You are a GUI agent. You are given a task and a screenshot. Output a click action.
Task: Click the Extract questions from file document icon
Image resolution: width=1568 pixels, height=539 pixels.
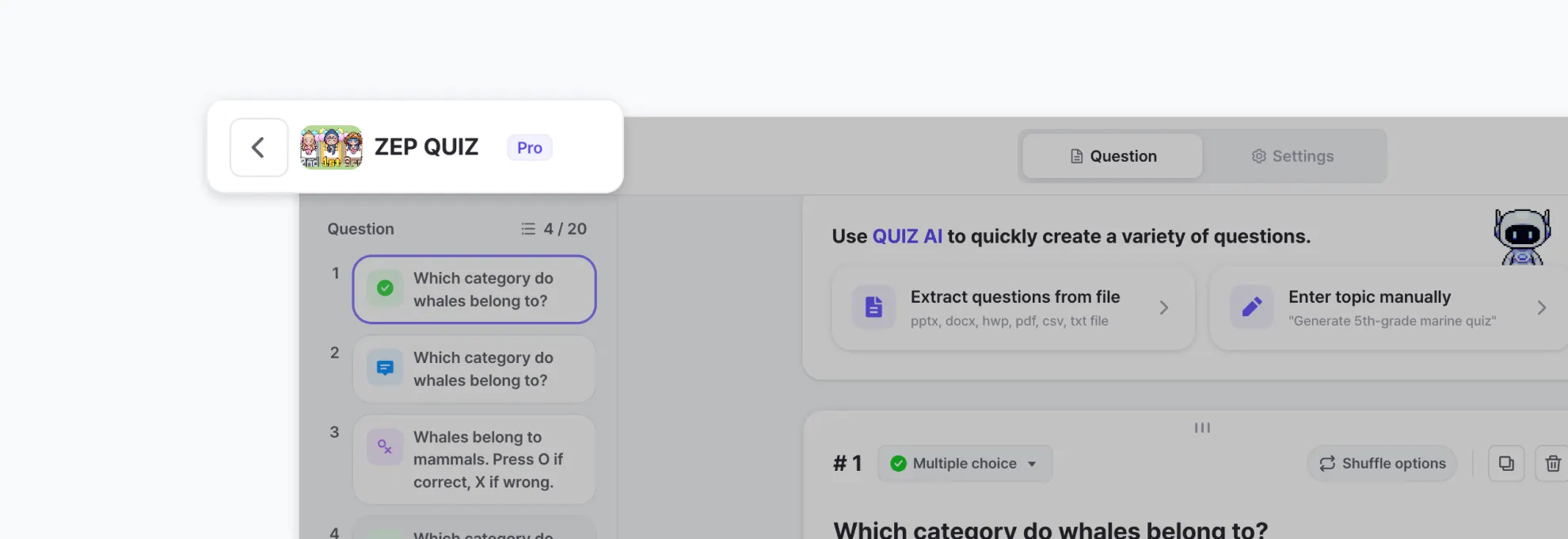873,308
